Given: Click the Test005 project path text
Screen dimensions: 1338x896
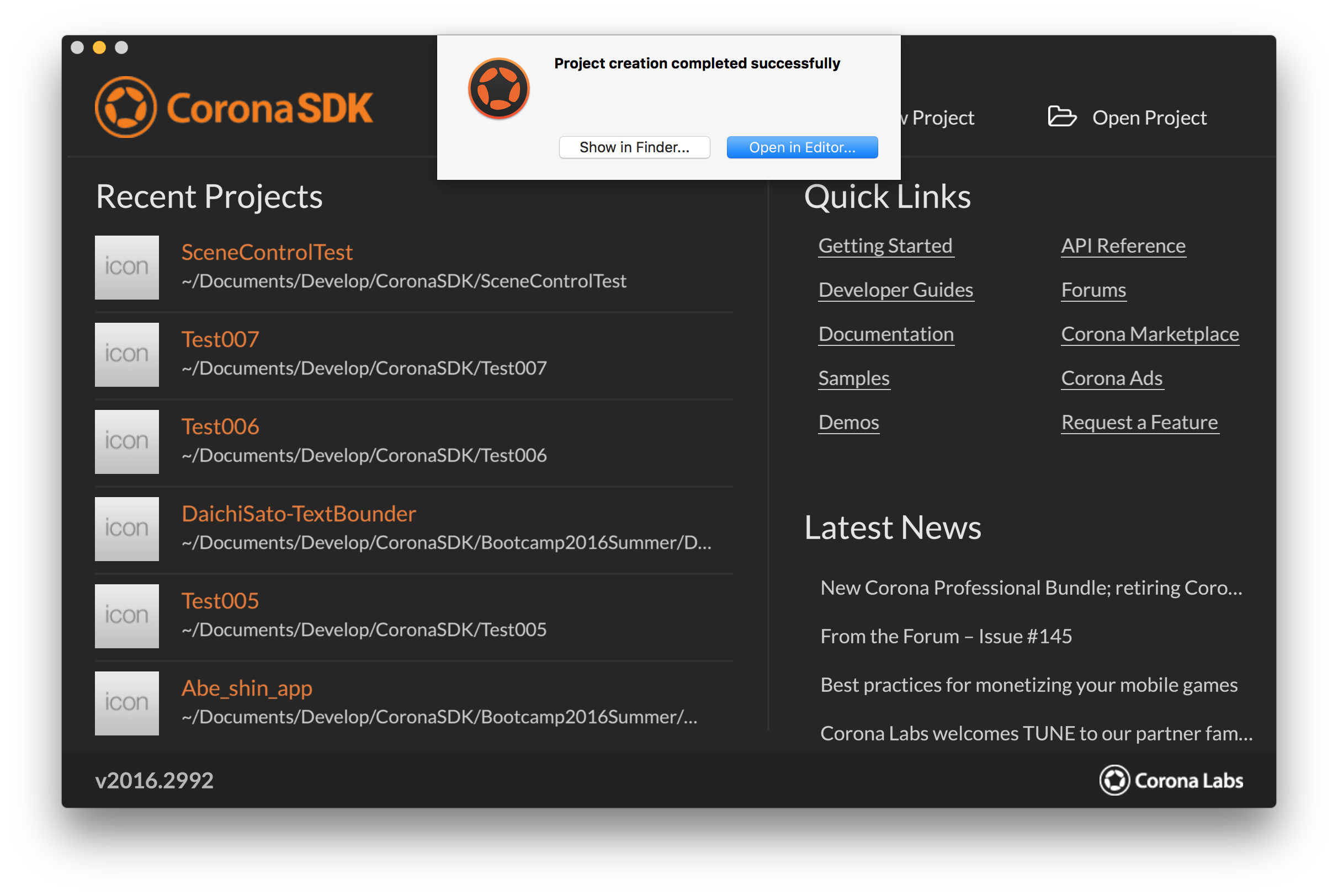Looking at the screenshot, I should [364, 630].
